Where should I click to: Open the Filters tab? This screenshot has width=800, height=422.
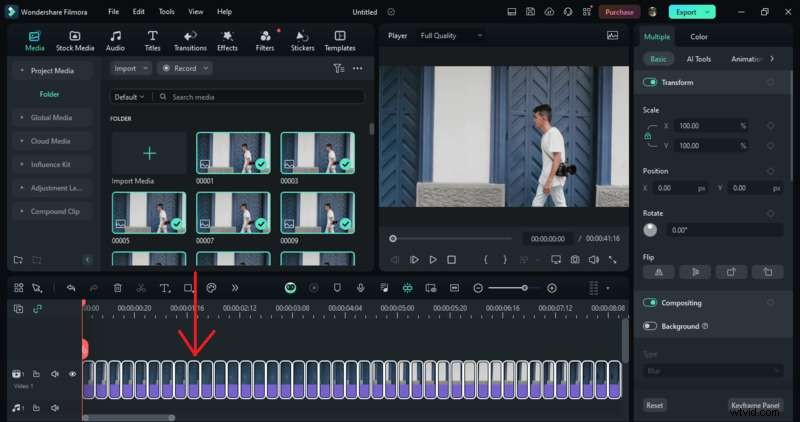point(265,41)
